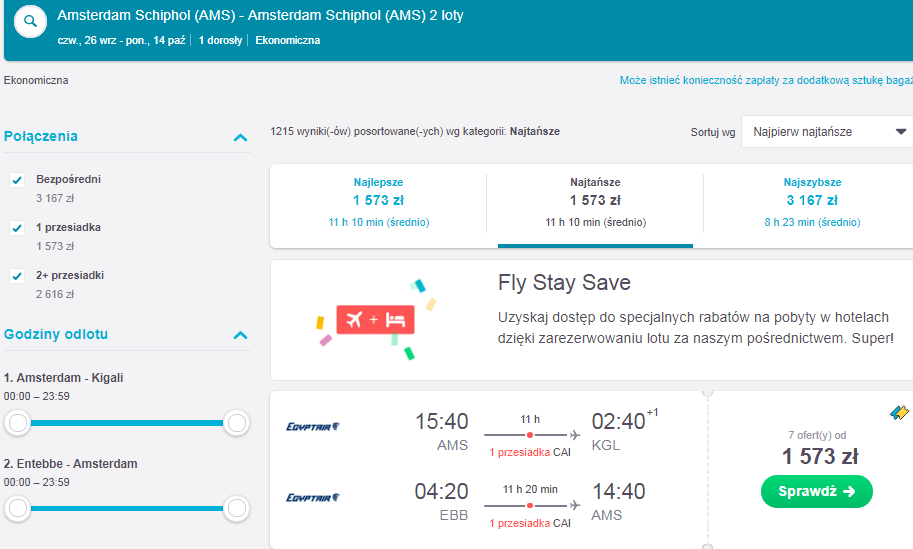The height and width of the screenshot is (549, 913).
Task: Click the left handle of the Amsterdam - Kigali slider
Action: point(18,423)
